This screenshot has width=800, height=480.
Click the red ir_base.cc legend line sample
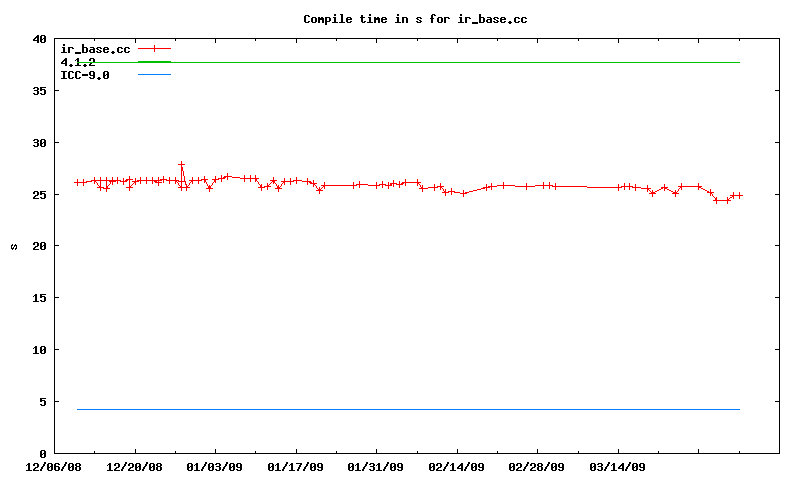[x=155, y=48]
